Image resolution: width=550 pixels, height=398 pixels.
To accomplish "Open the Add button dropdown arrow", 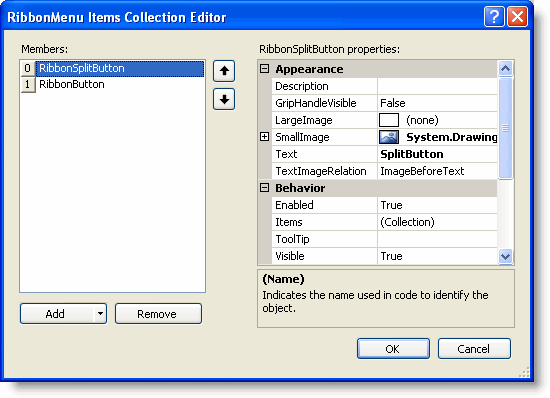I will (x=100, y=313).
